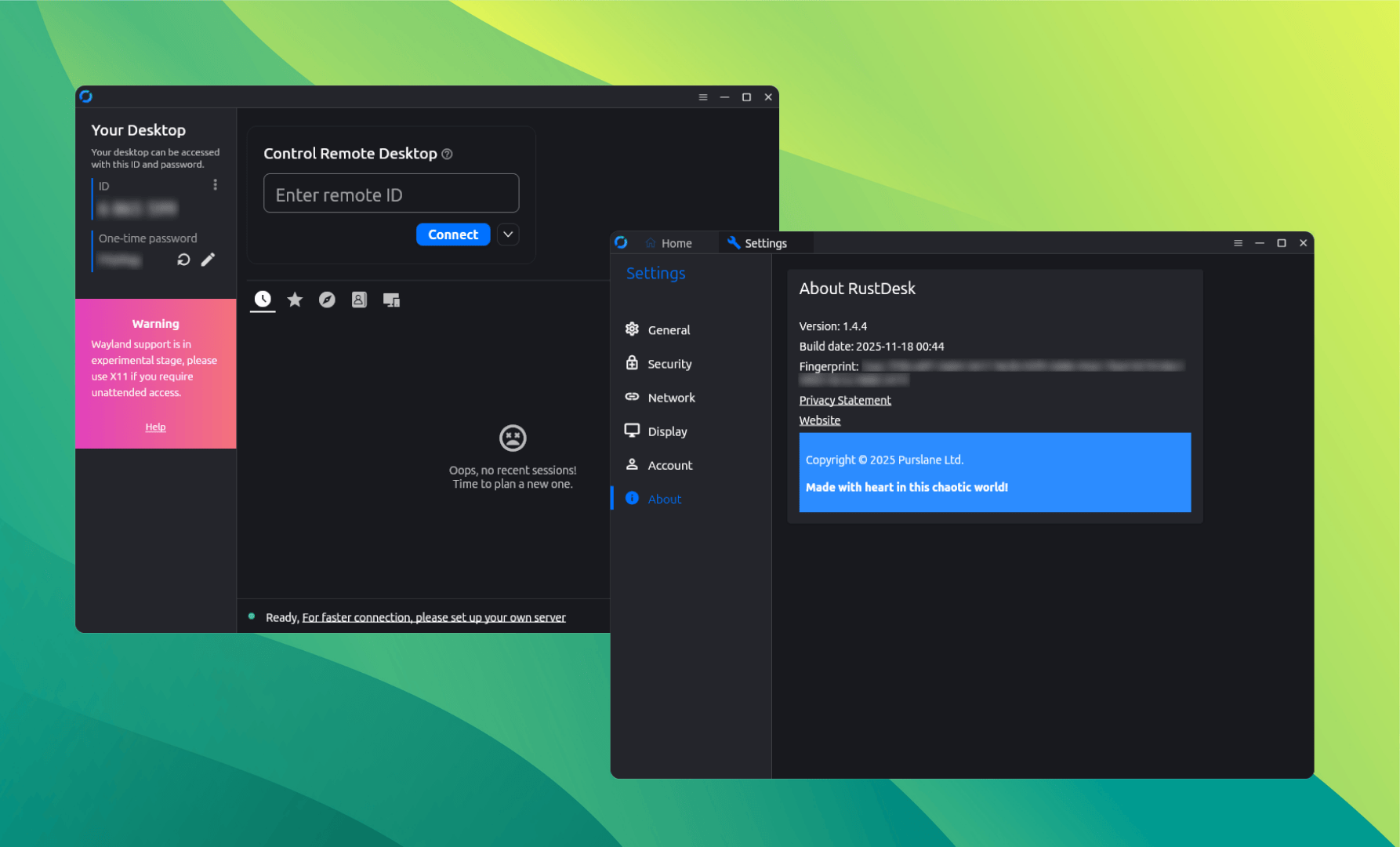
Task: Refresh the one-time password
Action: 183,259
